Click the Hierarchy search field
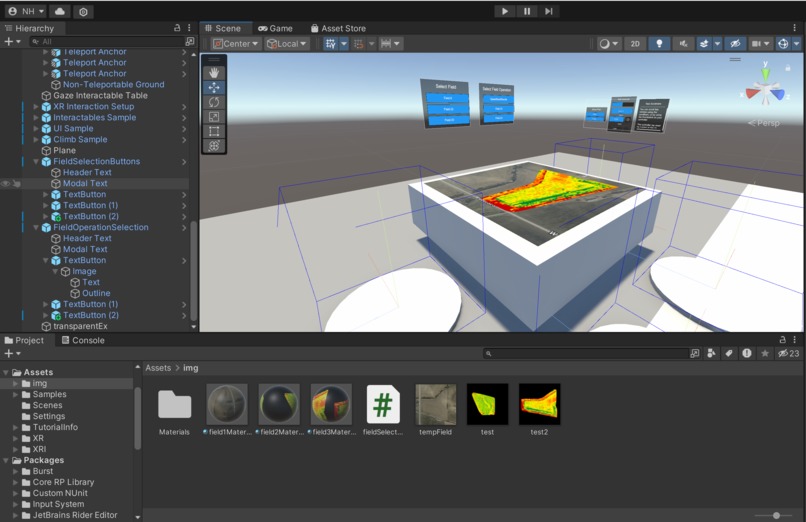Viewport: 806px width, 522px height. [107, 41]
